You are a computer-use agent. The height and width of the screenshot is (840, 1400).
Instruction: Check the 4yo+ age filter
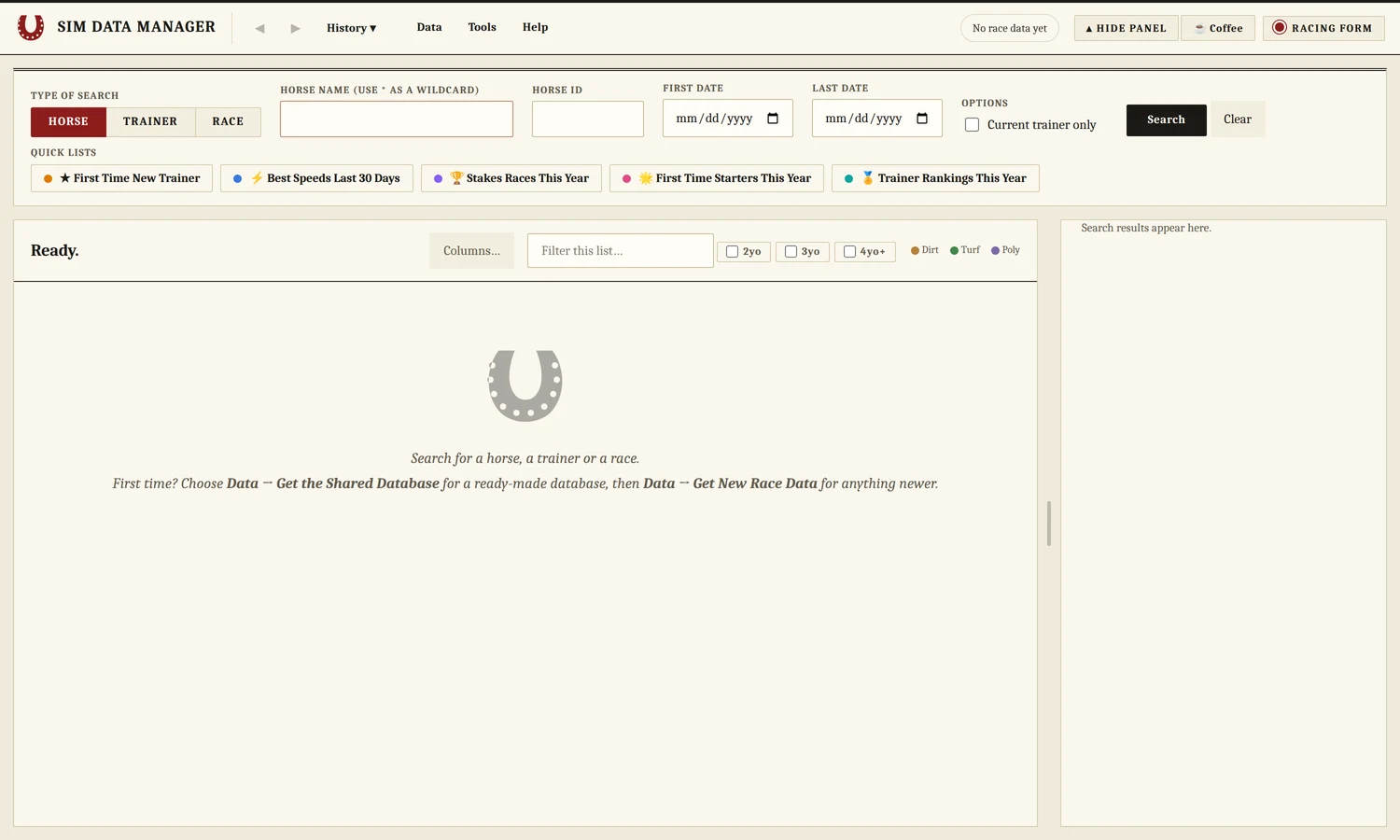(849, 251)
